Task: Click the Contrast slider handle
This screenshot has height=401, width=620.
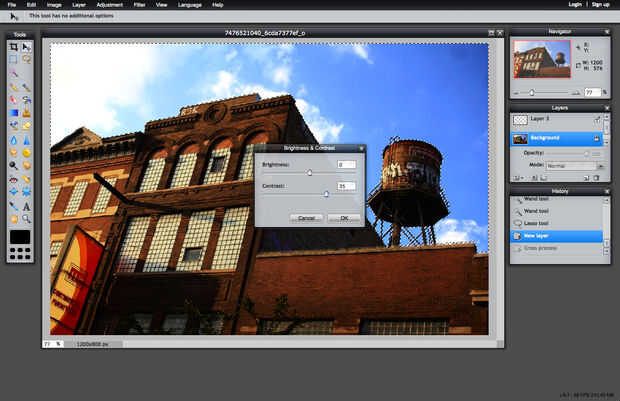Action: click(x=326, y=194)
